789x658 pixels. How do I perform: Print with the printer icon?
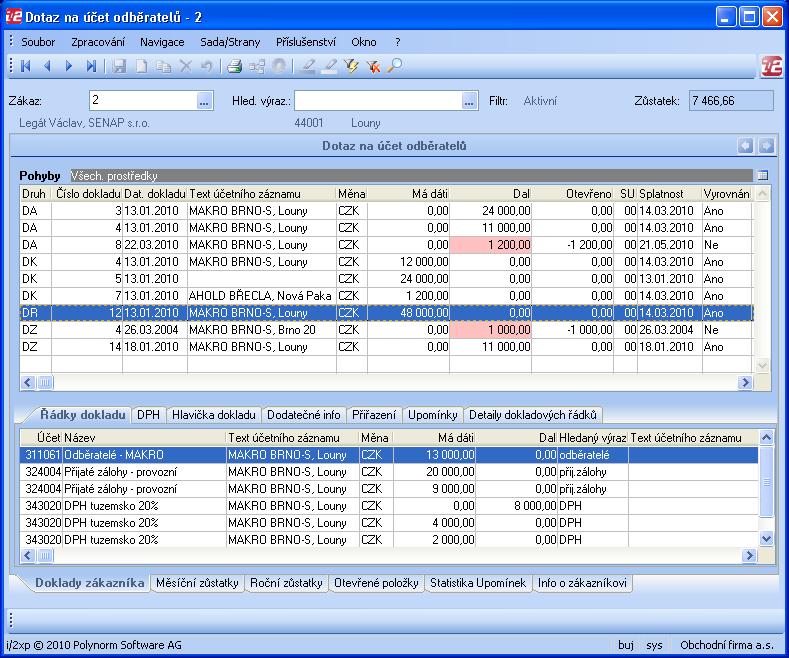point(234,66)
